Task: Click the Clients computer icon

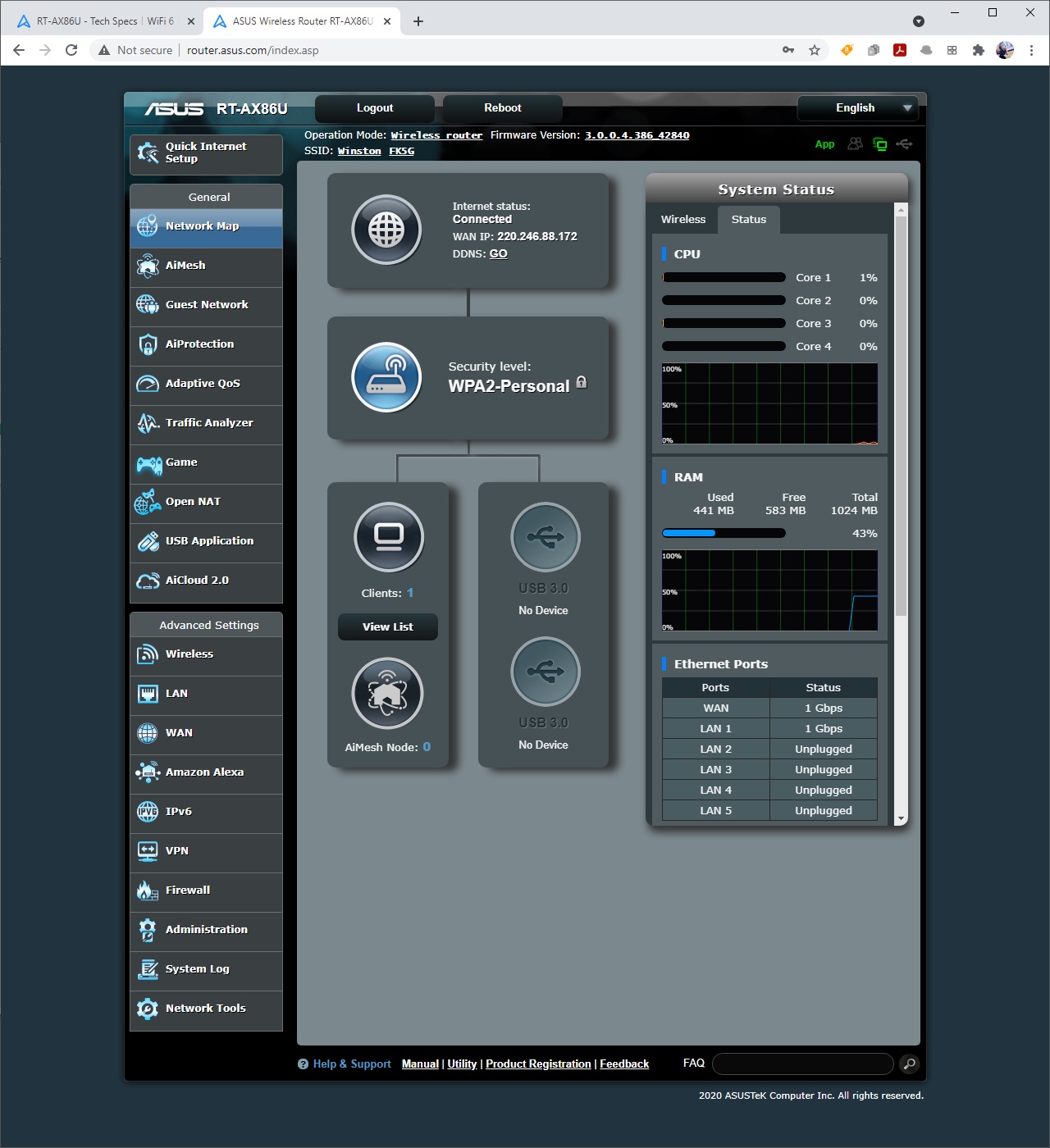Action: pyautogui.click(x=389, y=537)
